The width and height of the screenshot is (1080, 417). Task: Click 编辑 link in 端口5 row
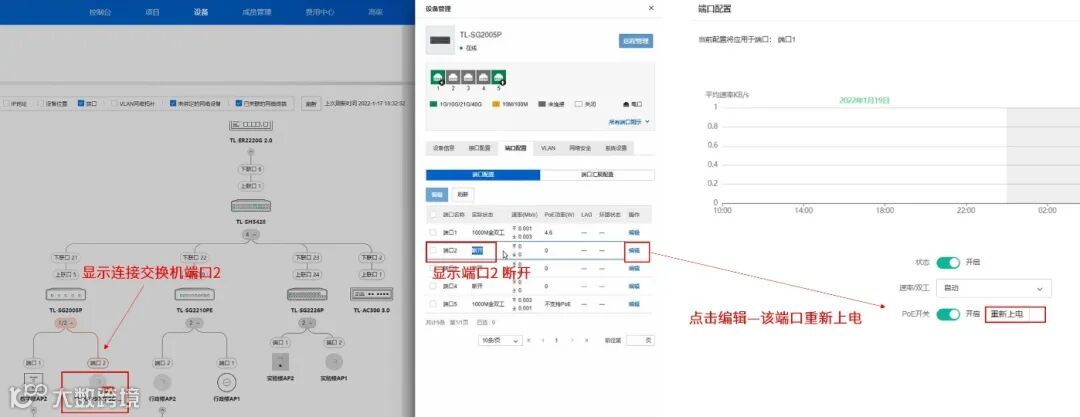point(634,304)
